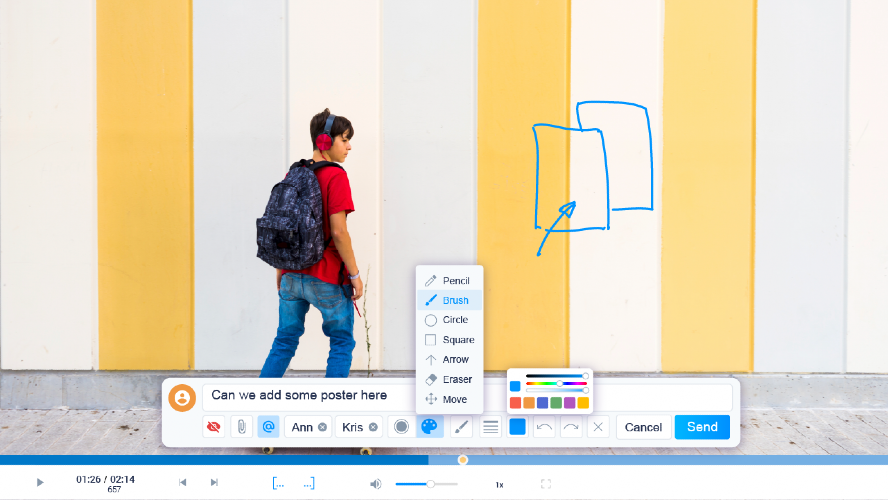
Task: Click the Ann mention chip
Action: pos(308,427)
